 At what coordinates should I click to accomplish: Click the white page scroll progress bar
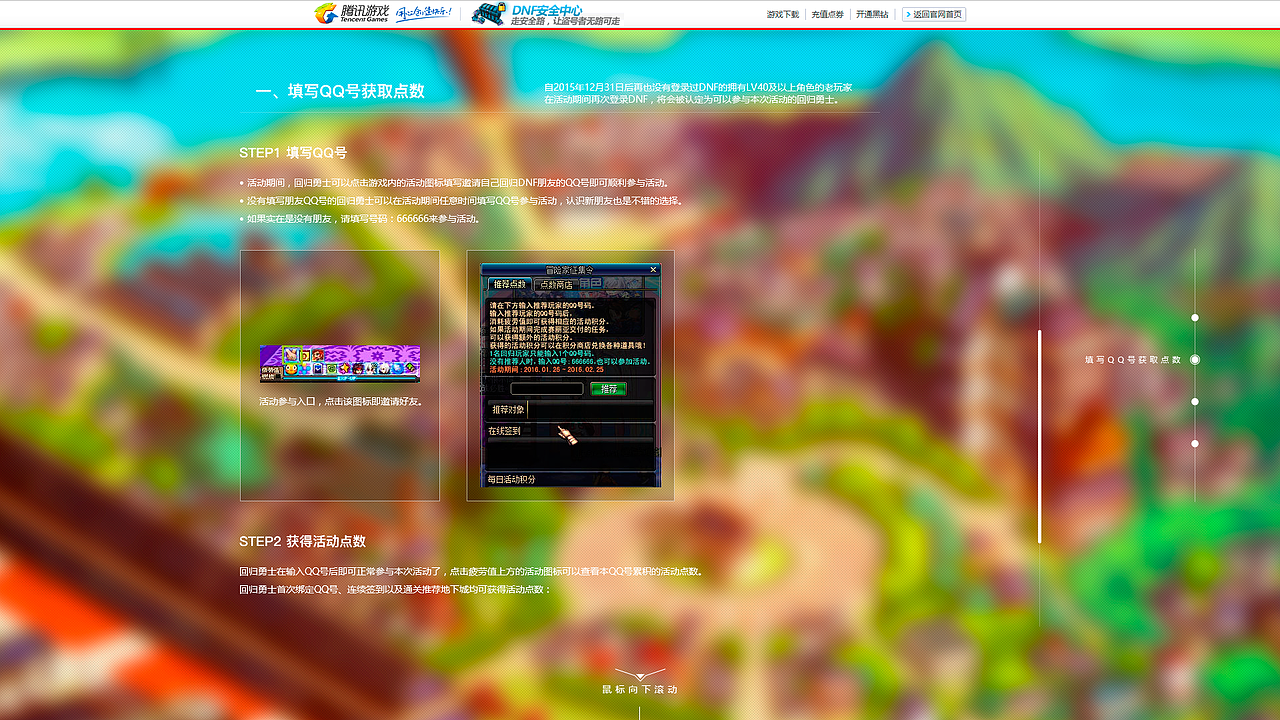[x=1040, y=436]
